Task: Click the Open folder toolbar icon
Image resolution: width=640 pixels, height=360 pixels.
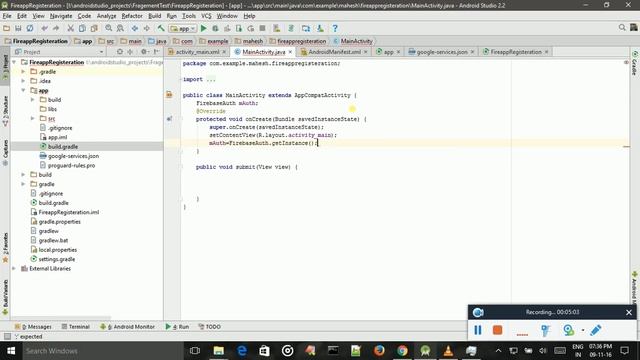Action: (6, 28)
